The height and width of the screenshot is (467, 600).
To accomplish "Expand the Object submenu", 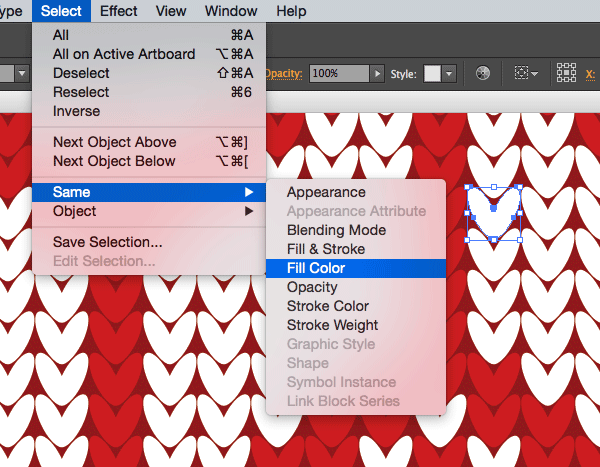I will (75, 211).
